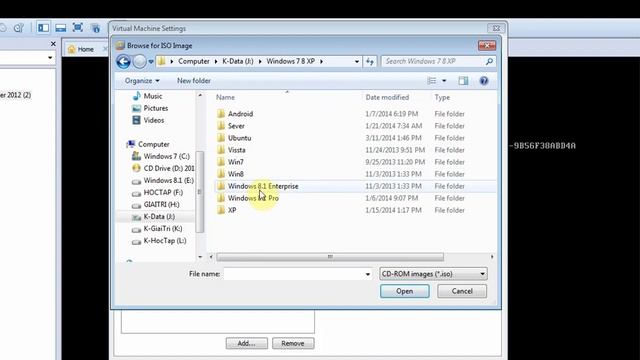Click the VMware Unity mode toolbar icon

[96, 28]
